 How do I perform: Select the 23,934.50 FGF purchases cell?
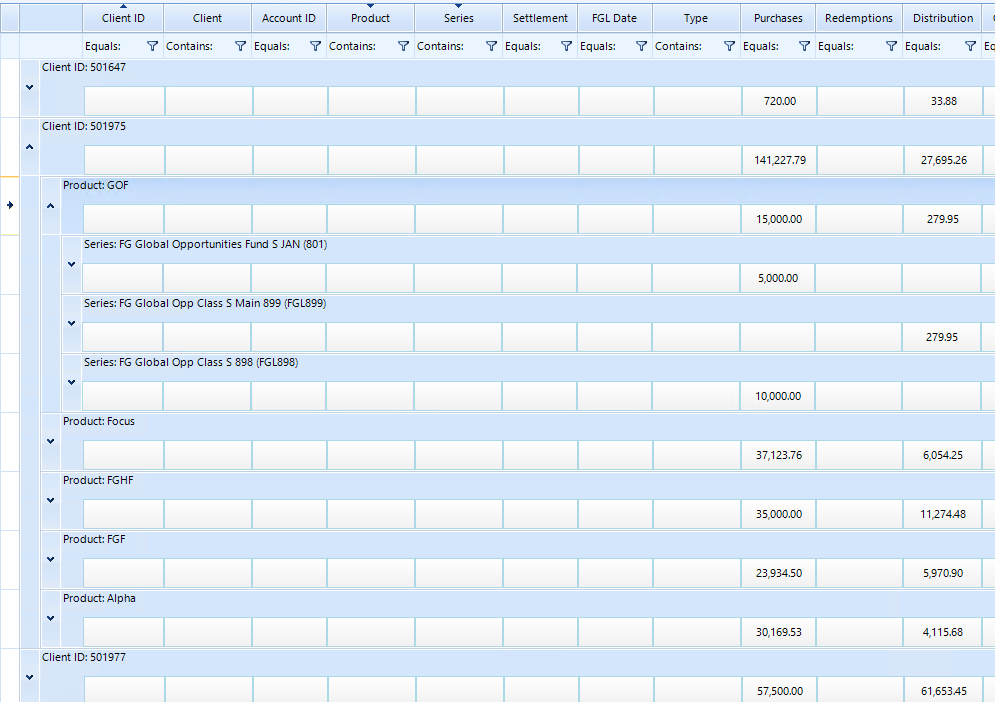click(778, 573)
